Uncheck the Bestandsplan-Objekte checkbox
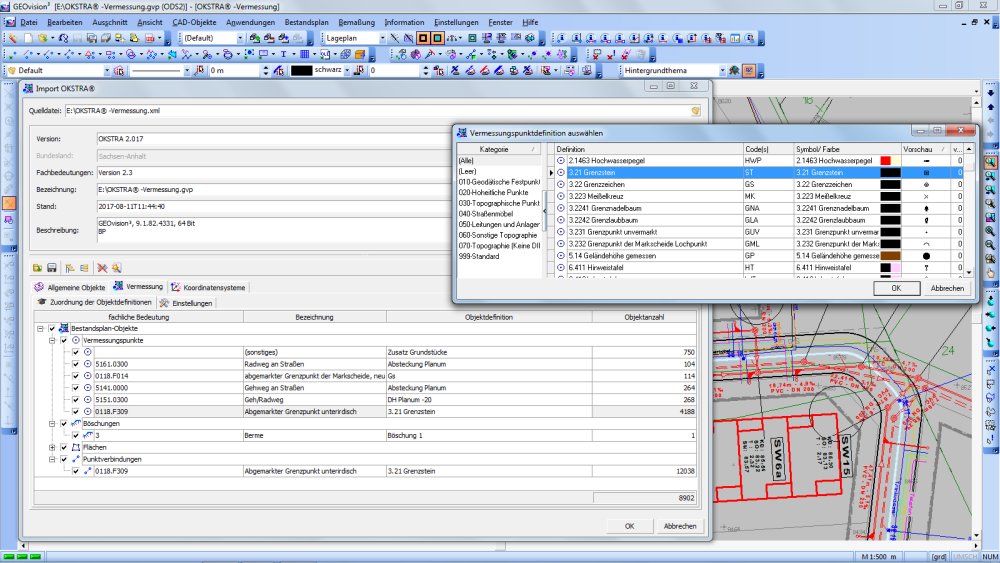 click(52, 328)
